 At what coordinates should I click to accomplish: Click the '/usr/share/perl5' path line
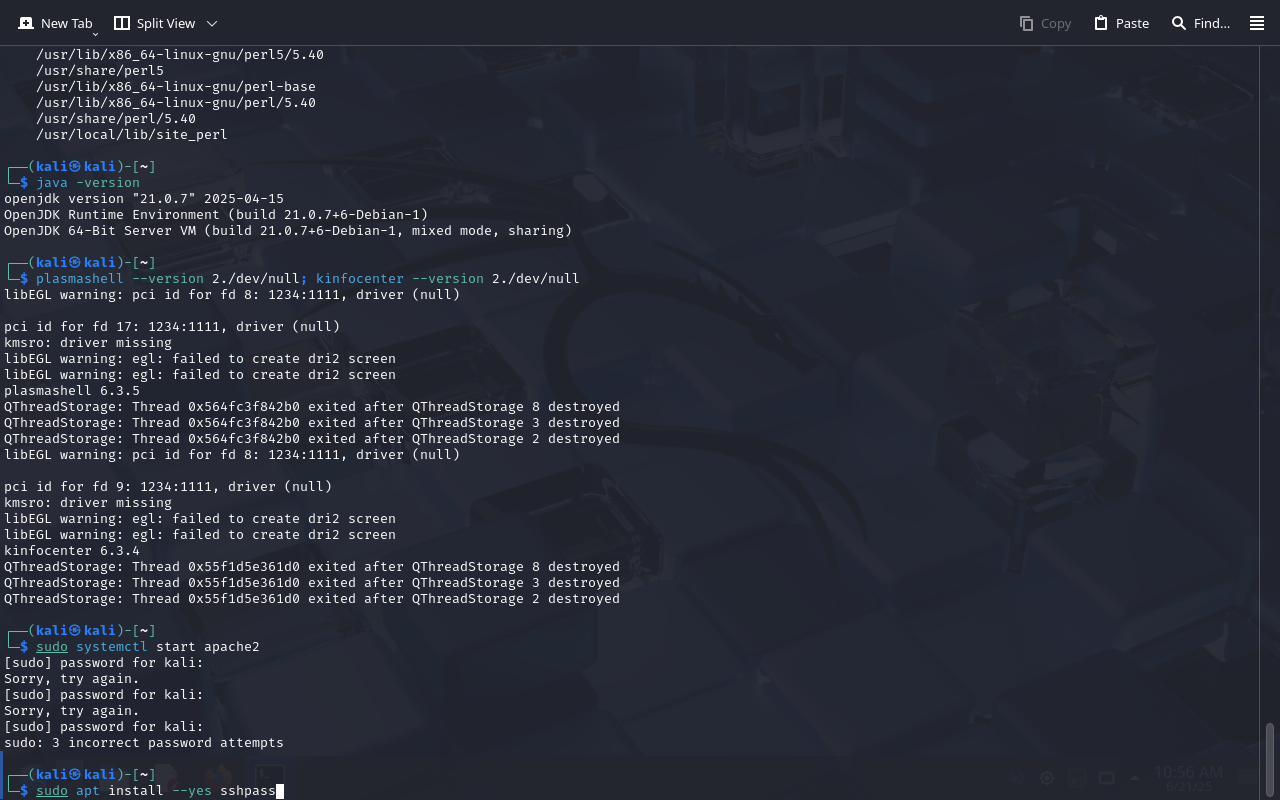(100, 71)
